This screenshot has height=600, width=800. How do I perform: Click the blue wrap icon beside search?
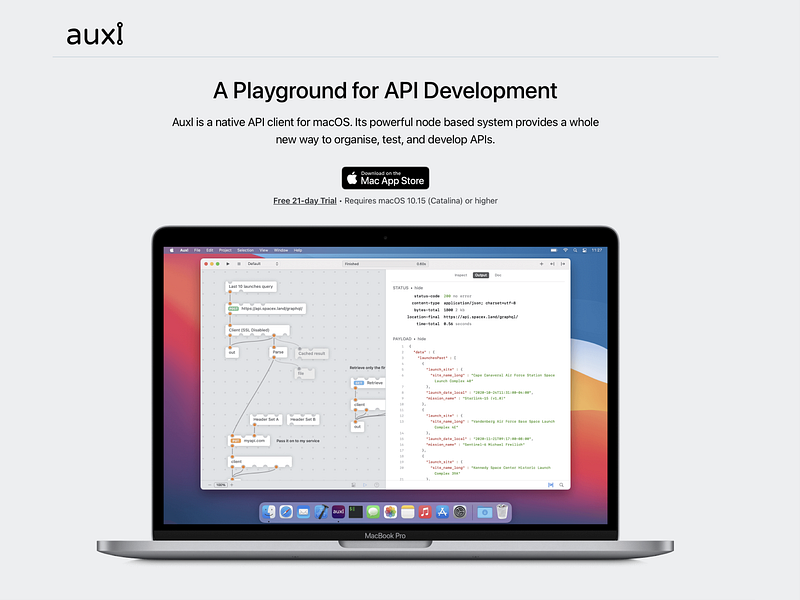549,485
